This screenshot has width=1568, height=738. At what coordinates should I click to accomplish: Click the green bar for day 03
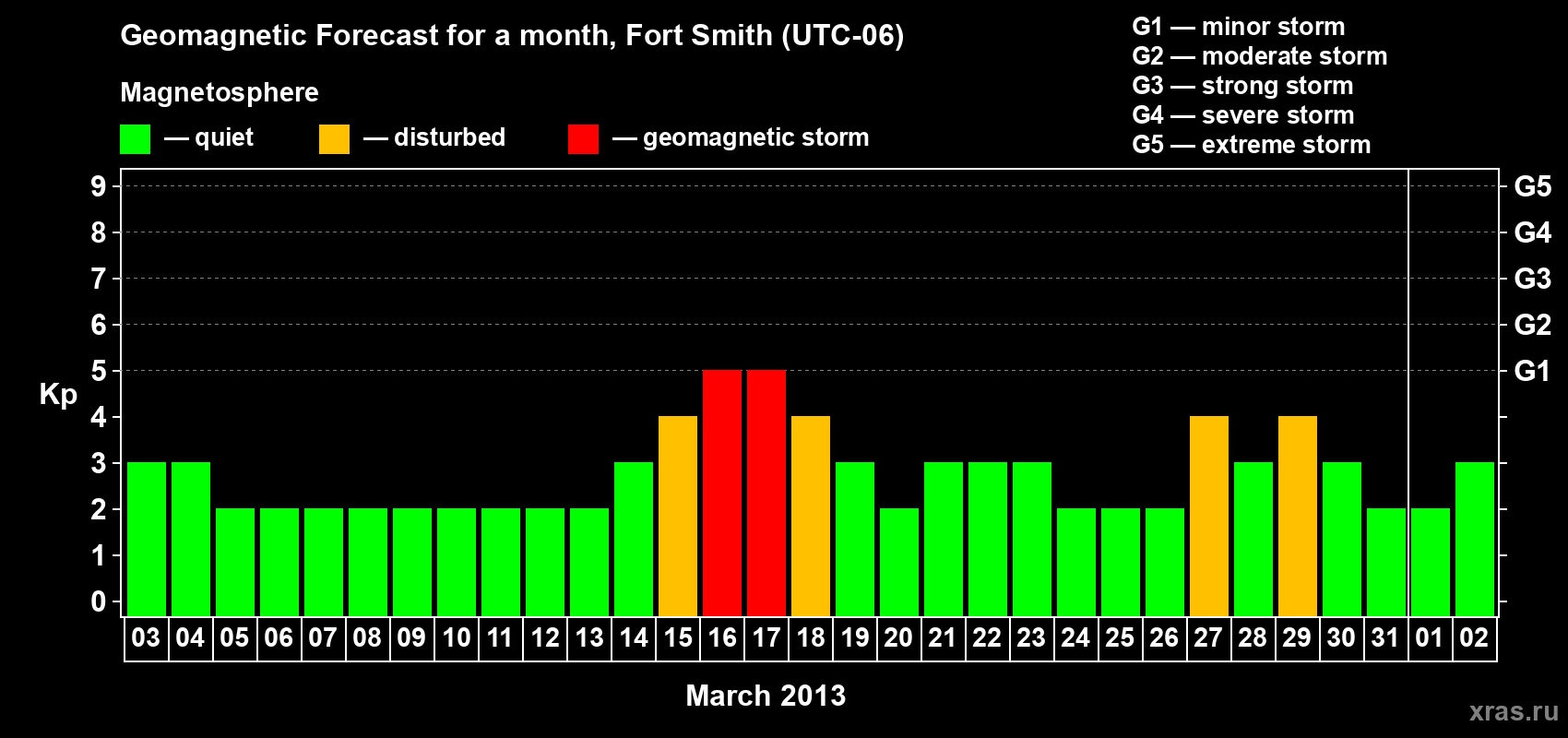coord(147,539)
